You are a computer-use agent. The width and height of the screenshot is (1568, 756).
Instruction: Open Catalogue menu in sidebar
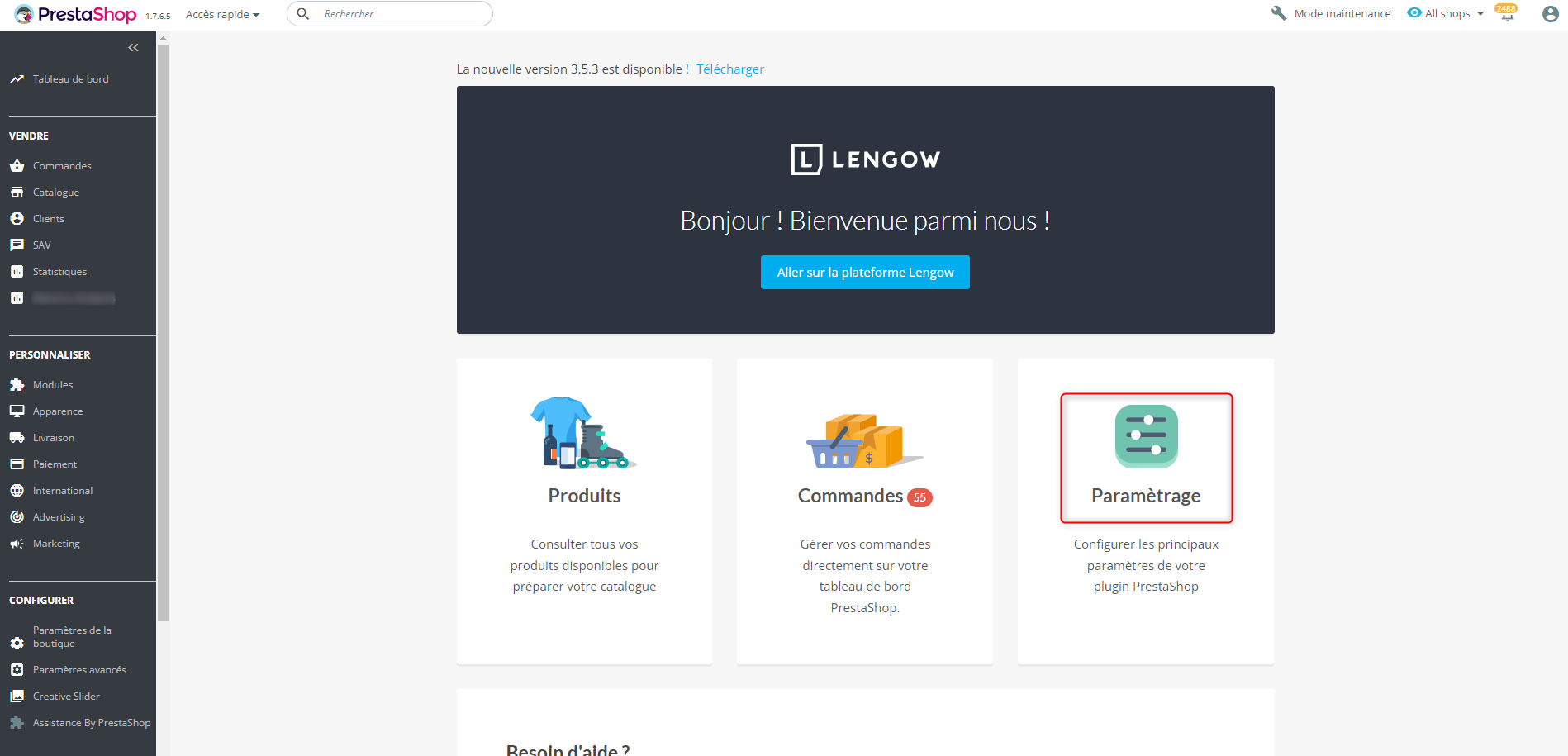56,193
